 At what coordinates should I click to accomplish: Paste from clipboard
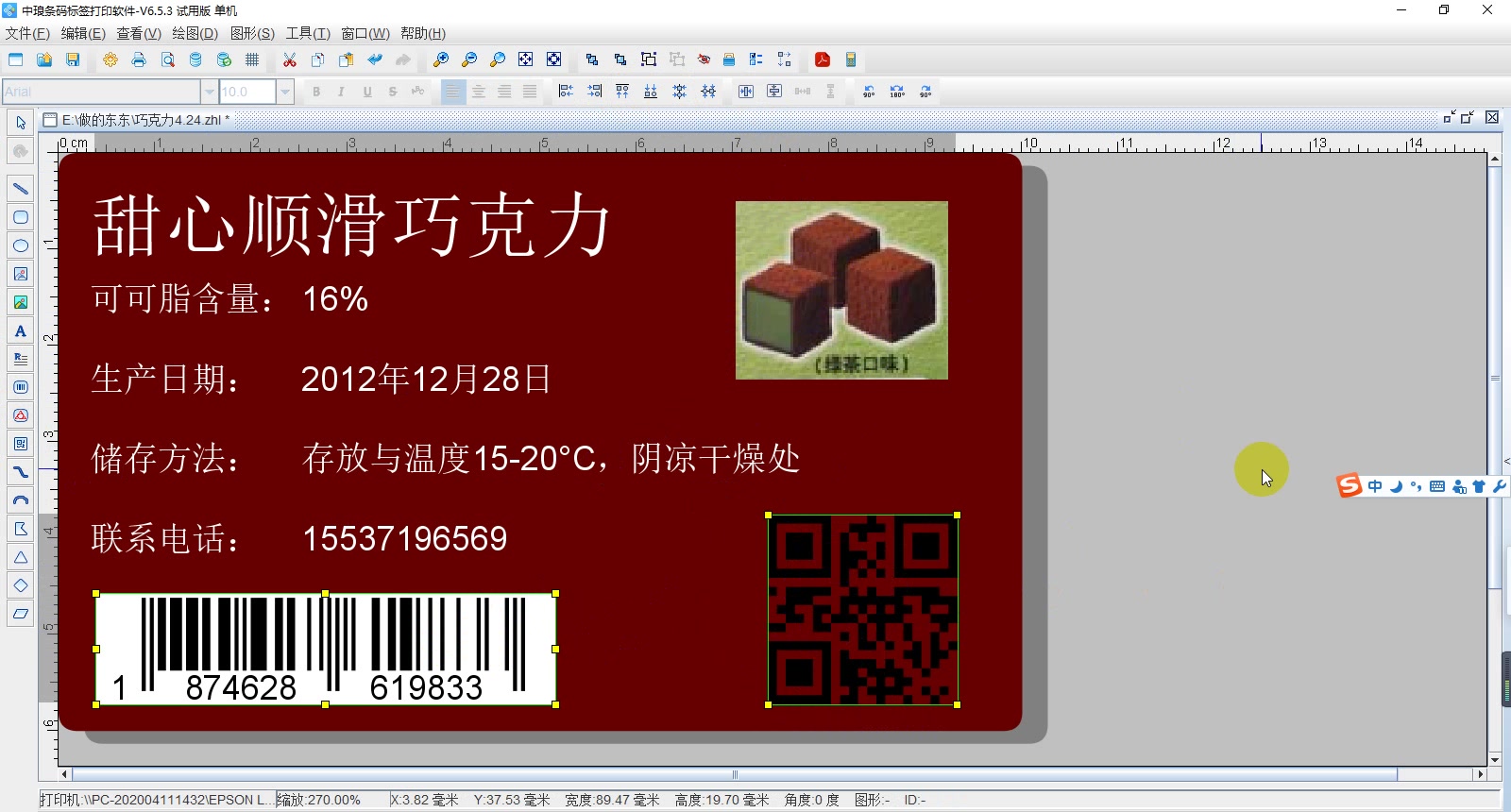(x=347, y=59)
